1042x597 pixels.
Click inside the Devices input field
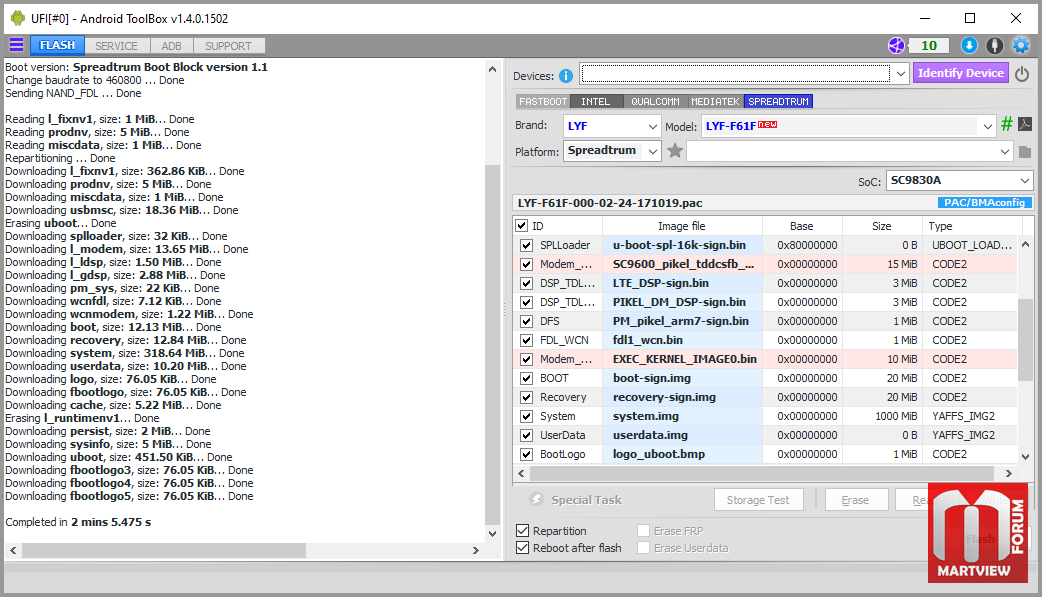736,74
